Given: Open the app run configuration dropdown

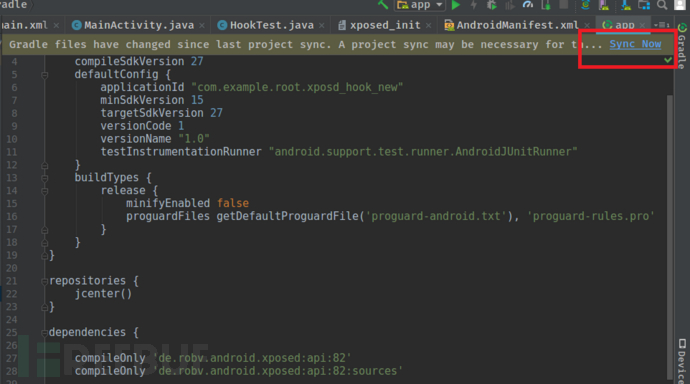Looking at the screenshot, I should [420, 5].
